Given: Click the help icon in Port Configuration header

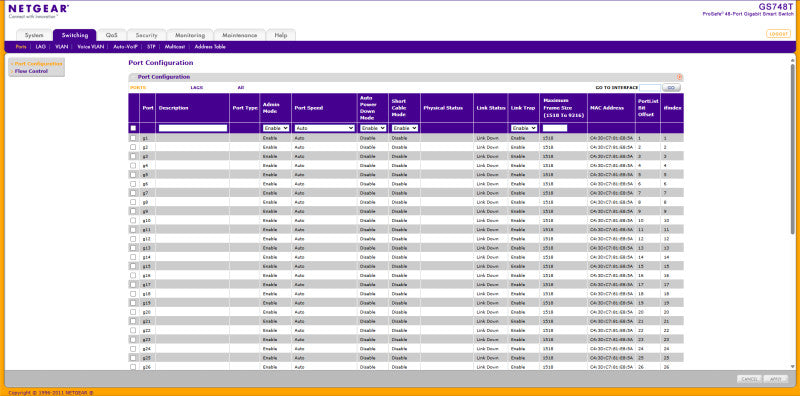Looking at the screenshot, I should point(679,77).
